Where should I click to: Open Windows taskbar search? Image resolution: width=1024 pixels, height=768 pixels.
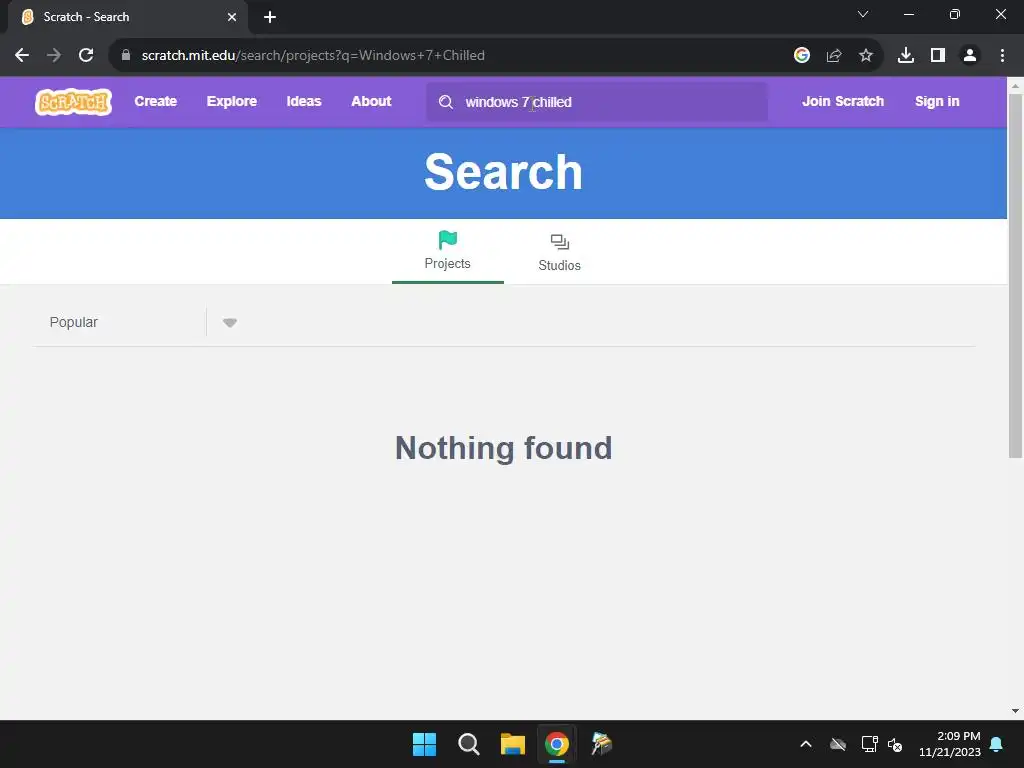[469, 744]
